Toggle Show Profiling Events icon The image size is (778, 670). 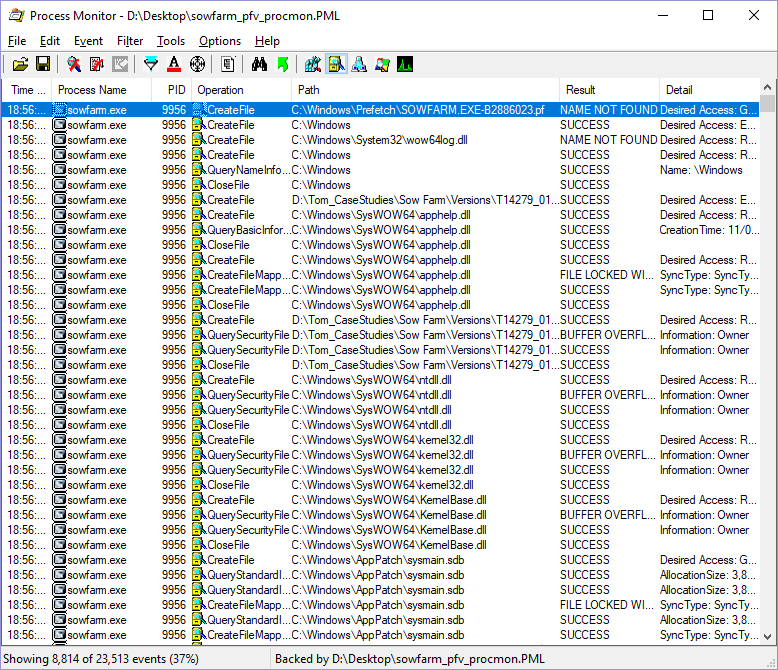coord(405,64)
